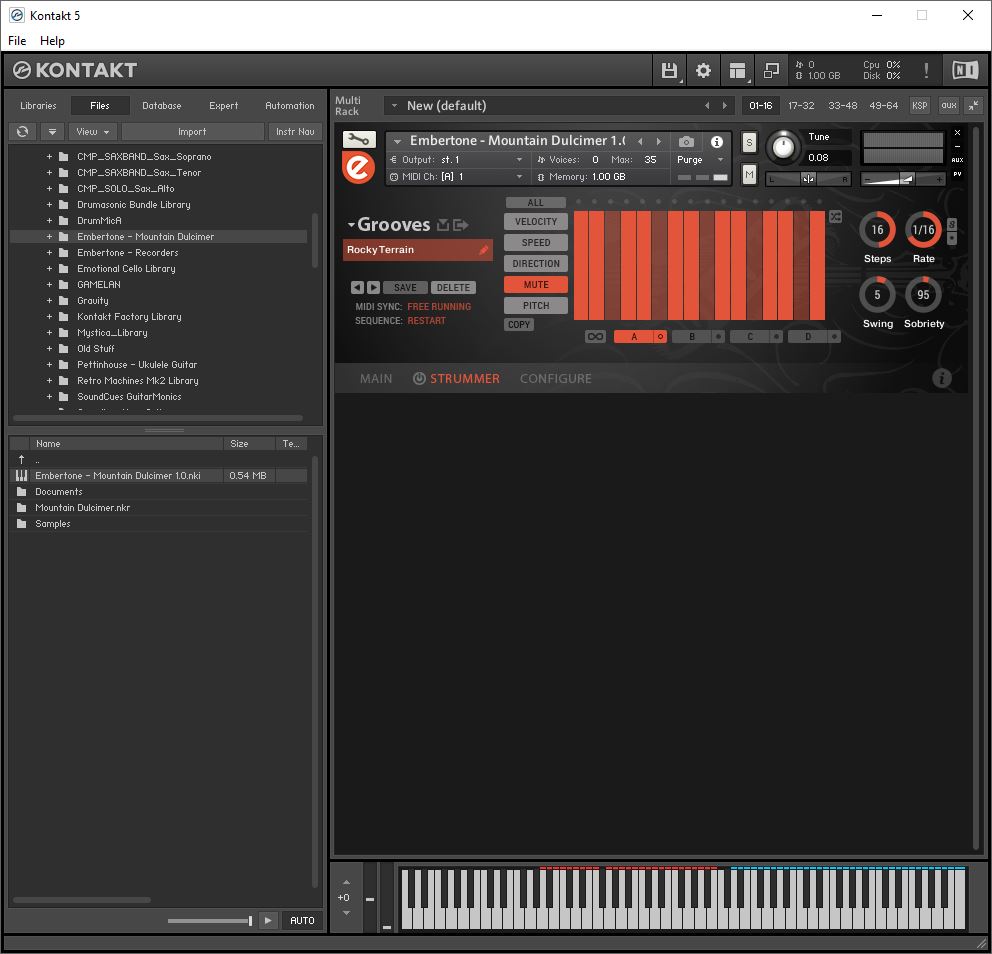Play preview with the play button

coord(268,920)
